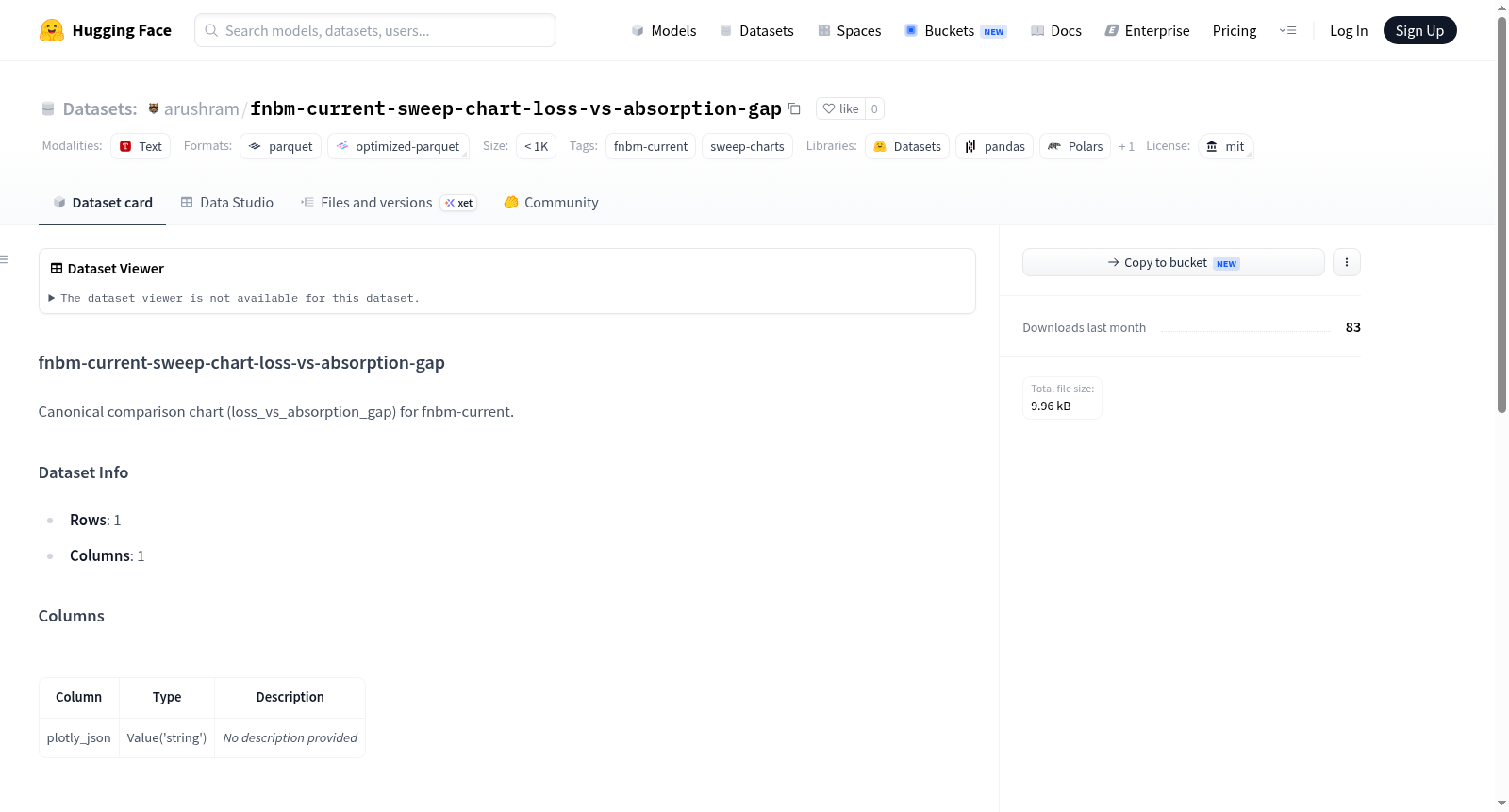Open the sweep-charts tag
The height and width of the screenshot is (812, 1509).
[x=747, y=146]
